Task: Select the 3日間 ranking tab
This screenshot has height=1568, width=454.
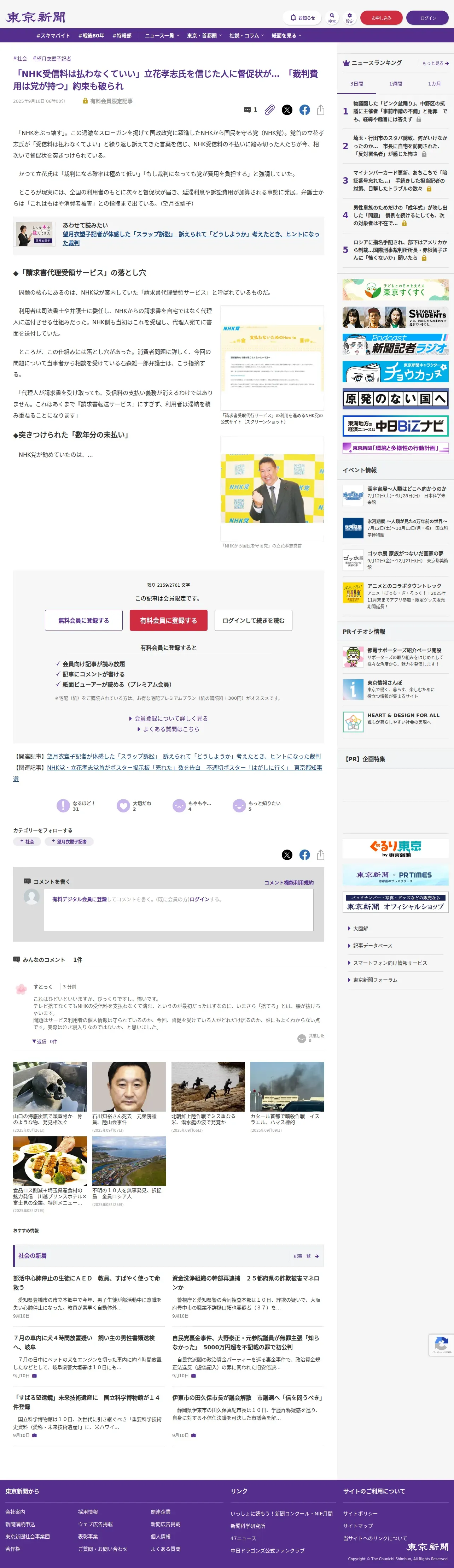Action: coord(356,84)
